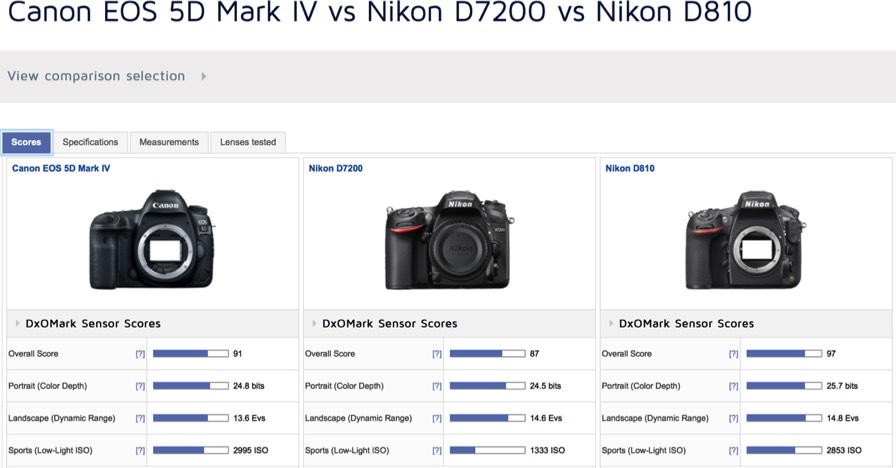Click Nikon D810 Overall Score bar showing 97
Image resolution: width=896 pixels, height=468 pixels.
click(x=784, y=354)
